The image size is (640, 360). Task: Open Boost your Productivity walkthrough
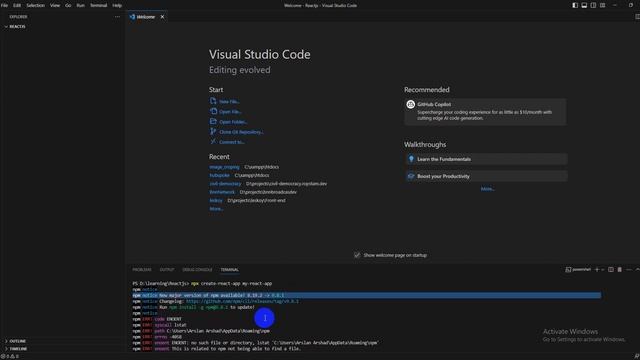pyautogui.click(x=485, y=176)
